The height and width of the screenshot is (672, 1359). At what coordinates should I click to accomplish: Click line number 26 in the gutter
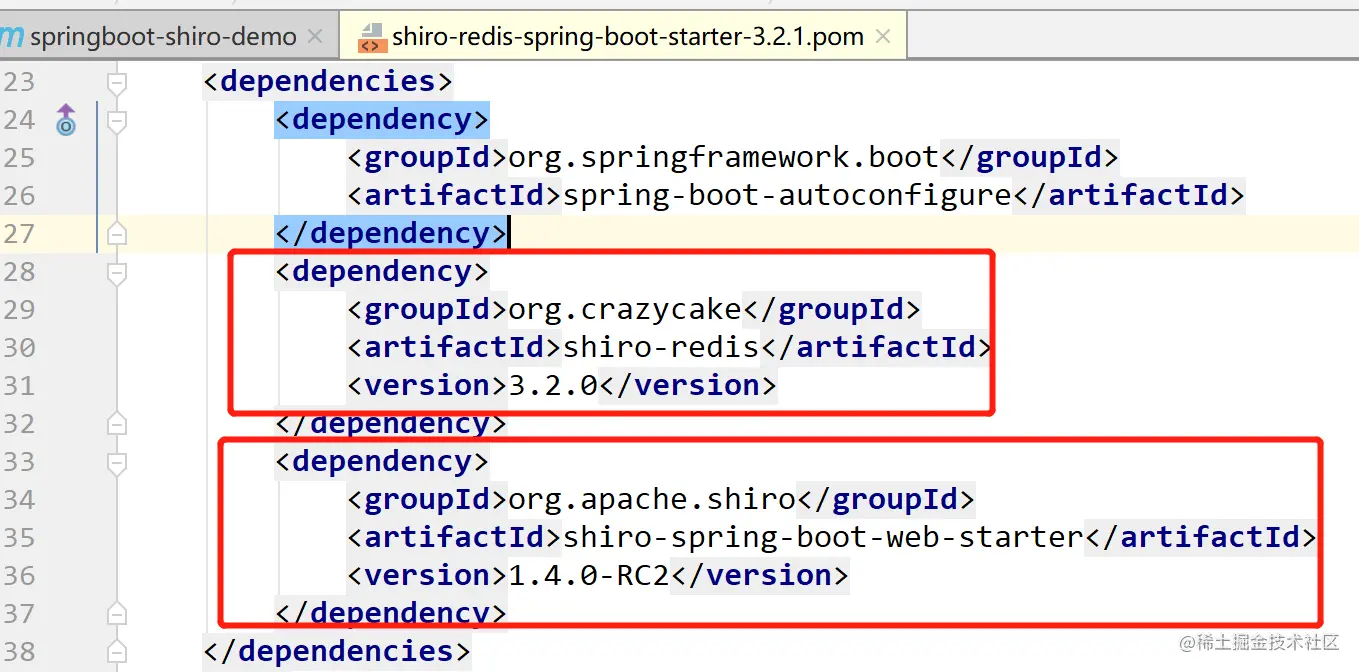tap(18, 196)
